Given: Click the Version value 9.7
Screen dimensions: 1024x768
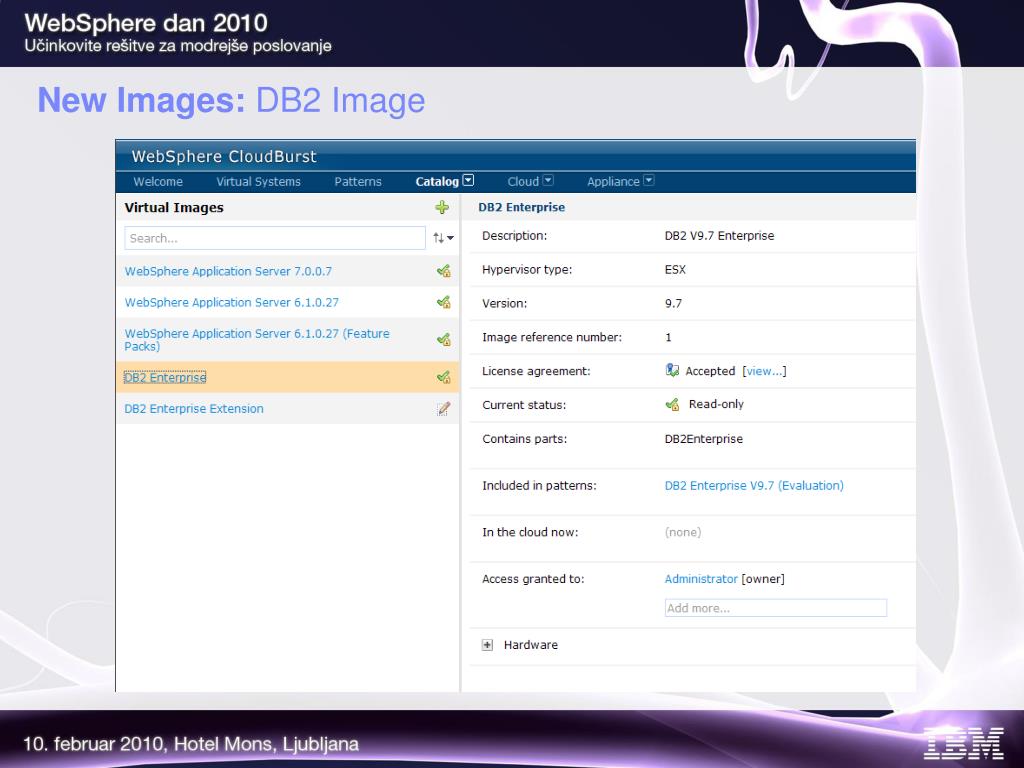Looking at the screenshot, I should click(x=673, y=304).
